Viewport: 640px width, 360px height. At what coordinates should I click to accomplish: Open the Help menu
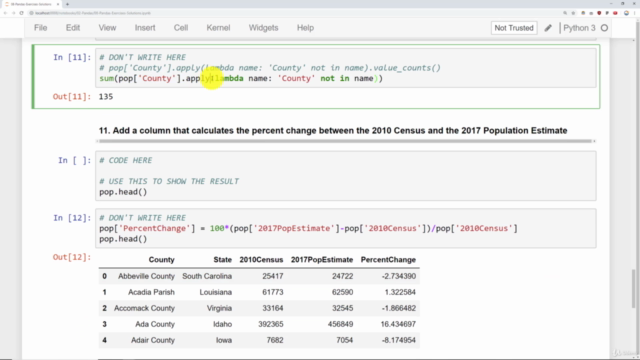point(305,28)
